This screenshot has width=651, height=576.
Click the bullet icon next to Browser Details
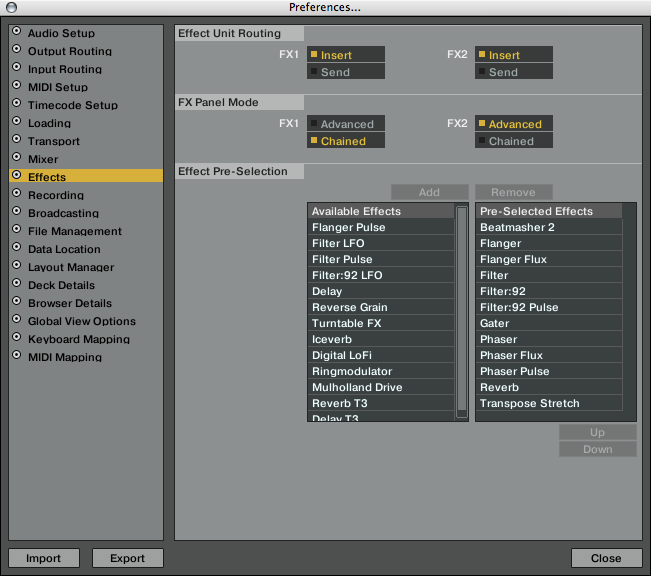(16, 302)
